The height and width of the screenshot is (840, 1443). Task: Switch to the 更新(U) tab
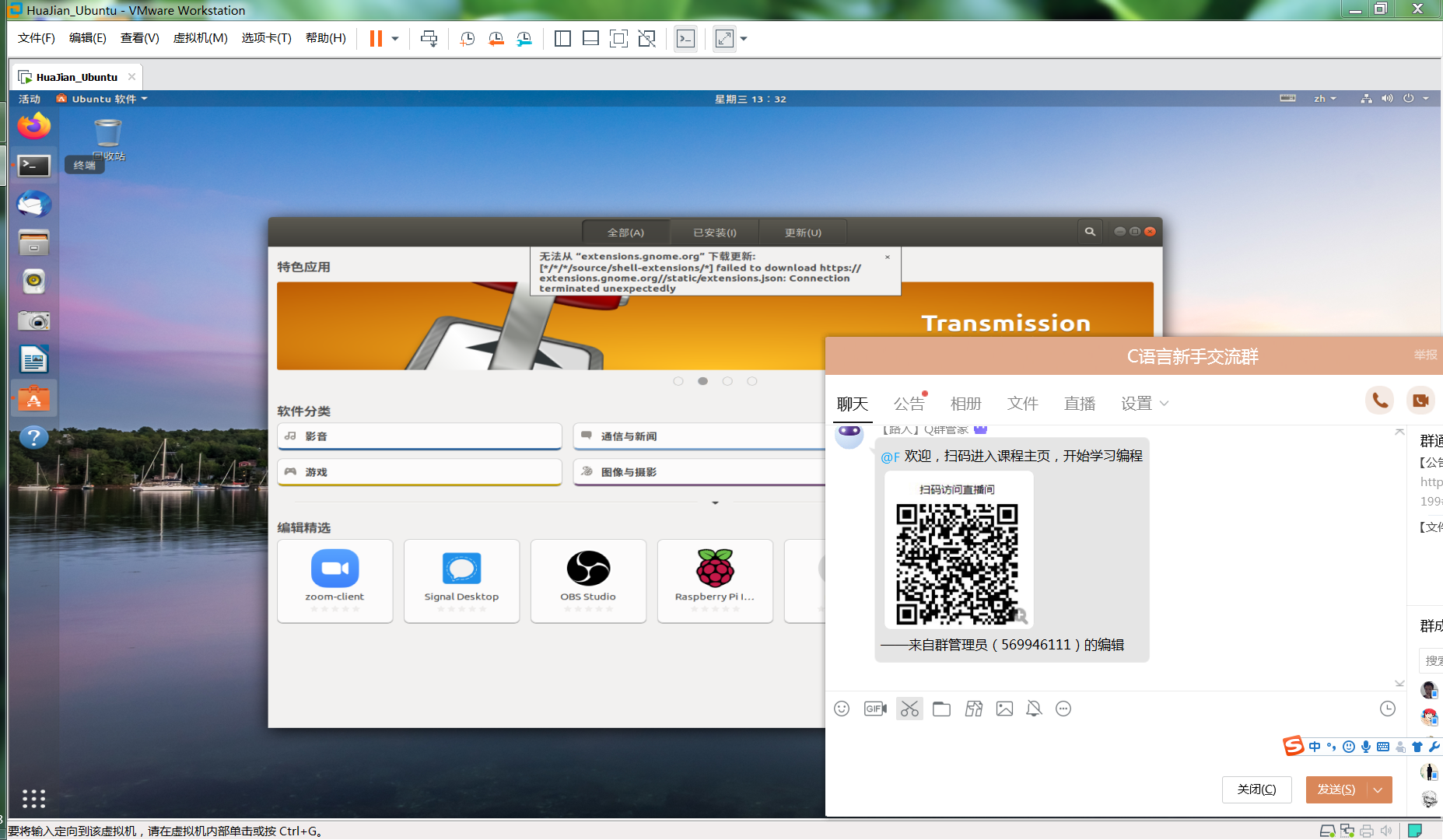pyautogui.click(x=803, y=233)
